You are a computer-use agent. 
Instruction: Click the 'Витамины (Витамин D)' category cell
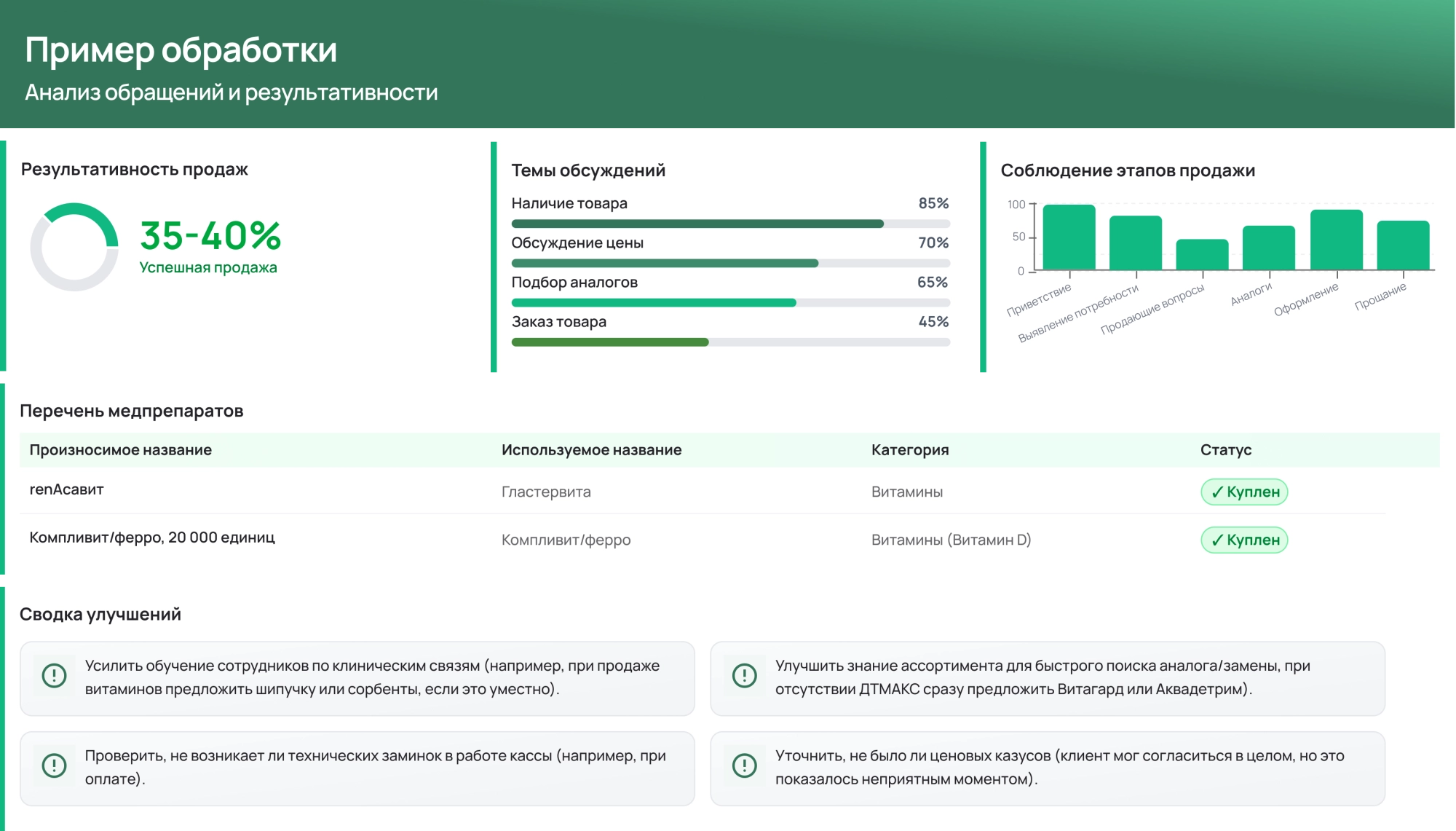click(x=951, y=540)
